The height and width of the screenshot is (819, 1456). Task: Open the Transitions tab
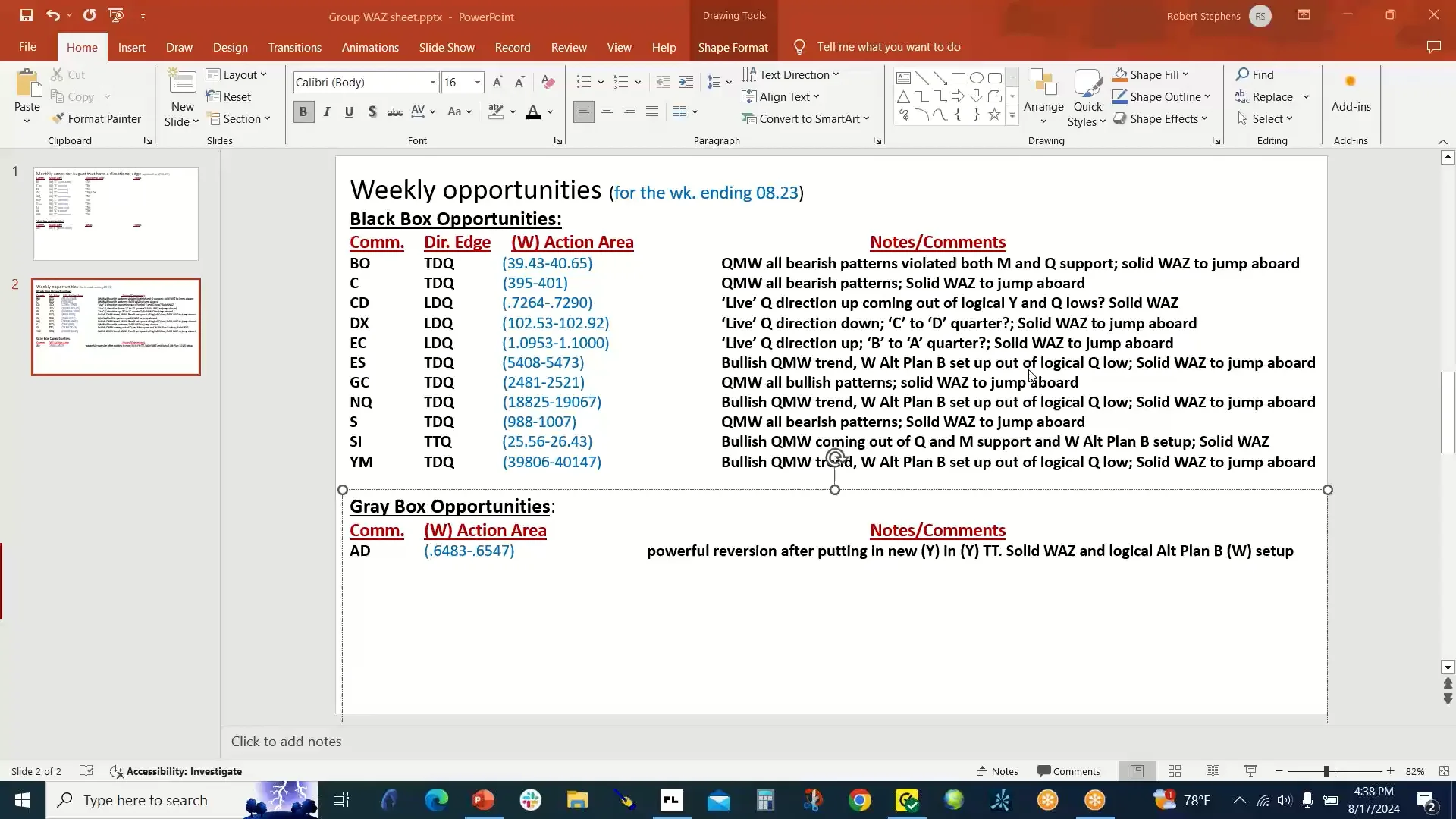pos(294,47)
